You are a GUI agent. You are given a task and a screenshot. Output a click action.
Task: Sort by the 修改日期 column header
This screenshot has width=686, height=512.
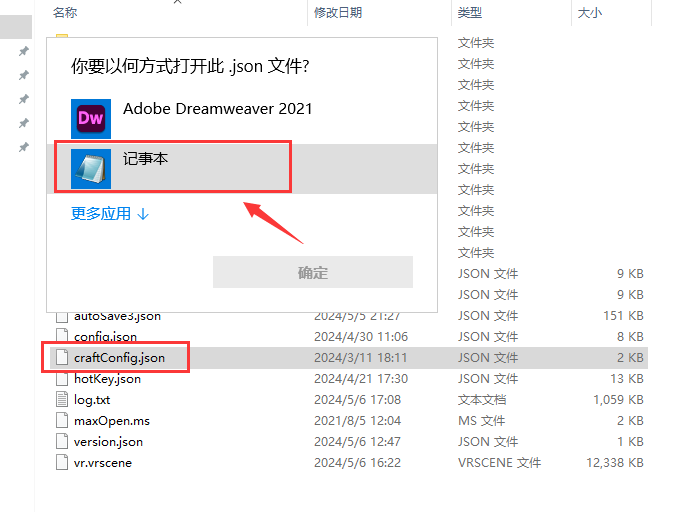click(x=338, y=13)
